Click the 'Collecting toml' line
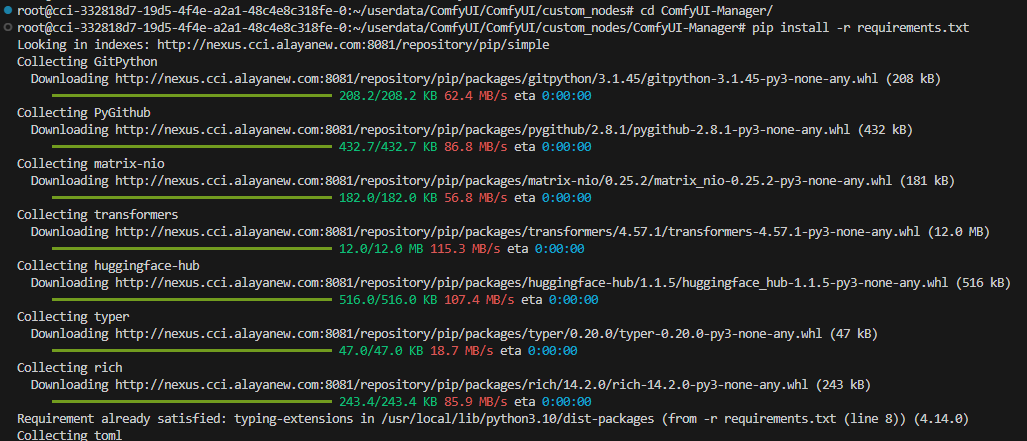The width and height of the screenshot is (1027, 441). 69,435
